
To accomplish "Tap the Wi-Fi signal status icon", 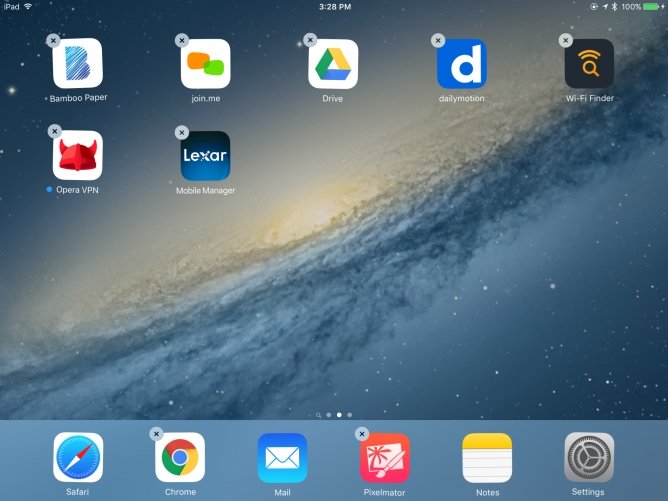I will click(x=29, y=6).
